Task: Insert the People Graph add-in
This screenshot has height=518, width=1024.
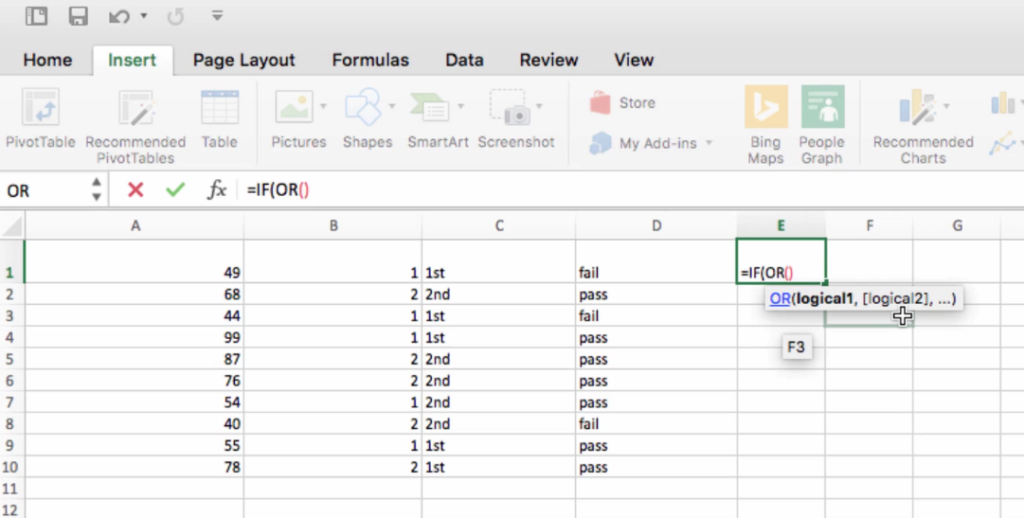Action: (x=822, y=124)
